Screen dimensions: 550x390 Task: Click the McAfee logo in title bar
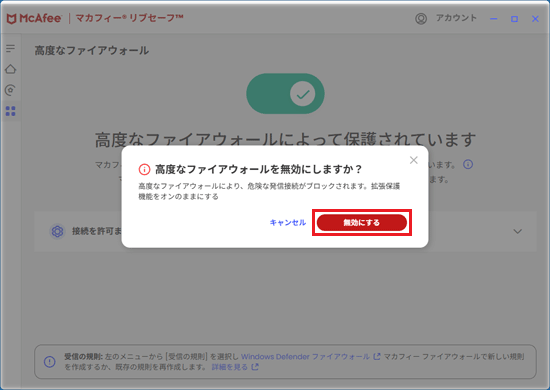[34, 18]
